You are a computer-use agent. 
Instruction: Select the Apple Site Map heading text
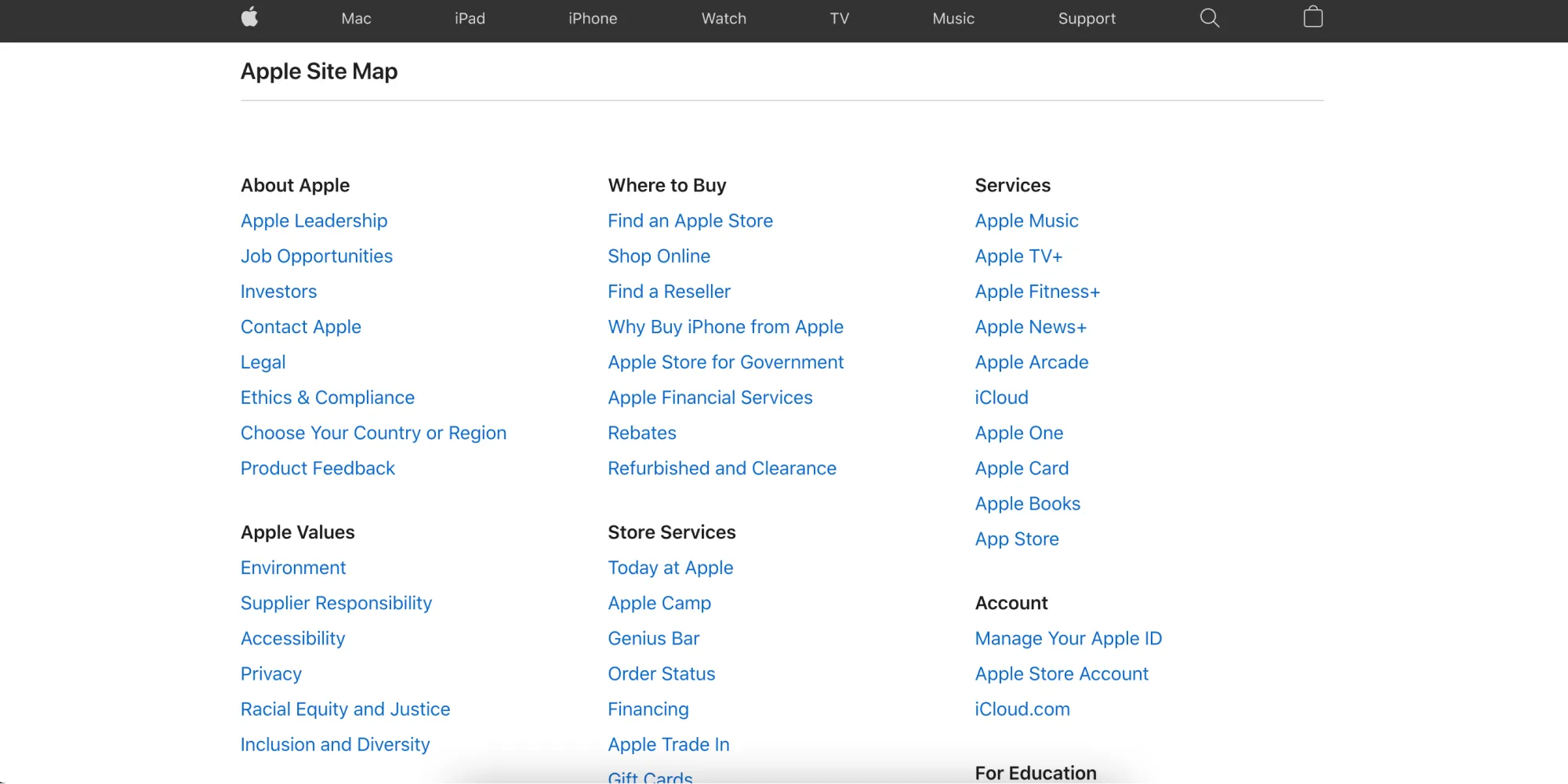(x=319, y=71)
